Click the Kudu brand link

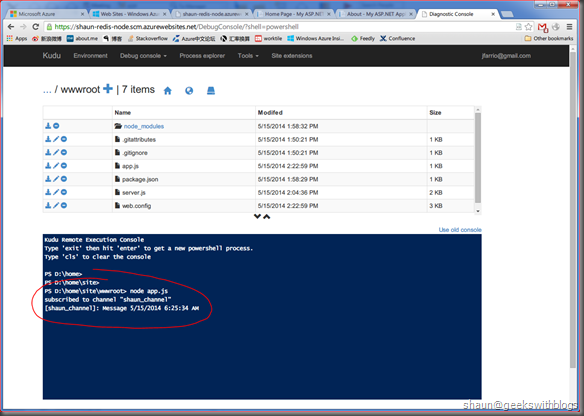pyautogui.click(x=51, y=55)
